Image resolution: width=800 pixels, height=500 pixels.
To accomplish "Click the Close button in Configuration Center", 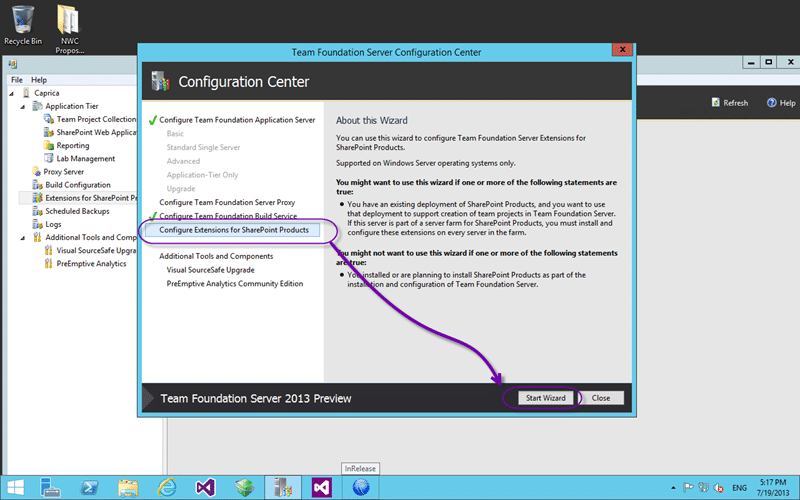I will point(601,398).
